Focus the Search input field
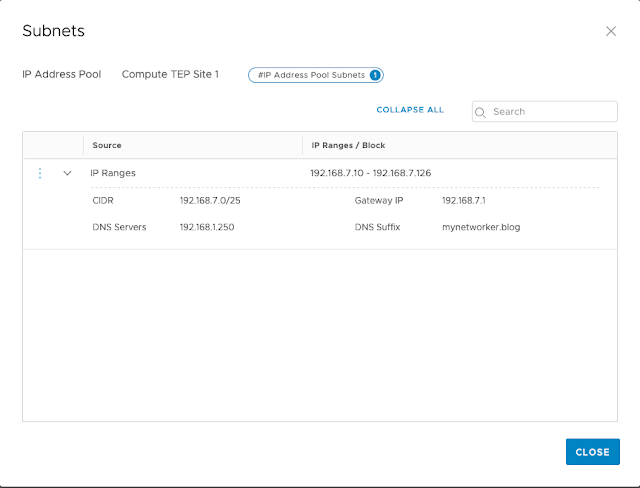The width and height of the screenshot is (640, 488). [550, 112]
